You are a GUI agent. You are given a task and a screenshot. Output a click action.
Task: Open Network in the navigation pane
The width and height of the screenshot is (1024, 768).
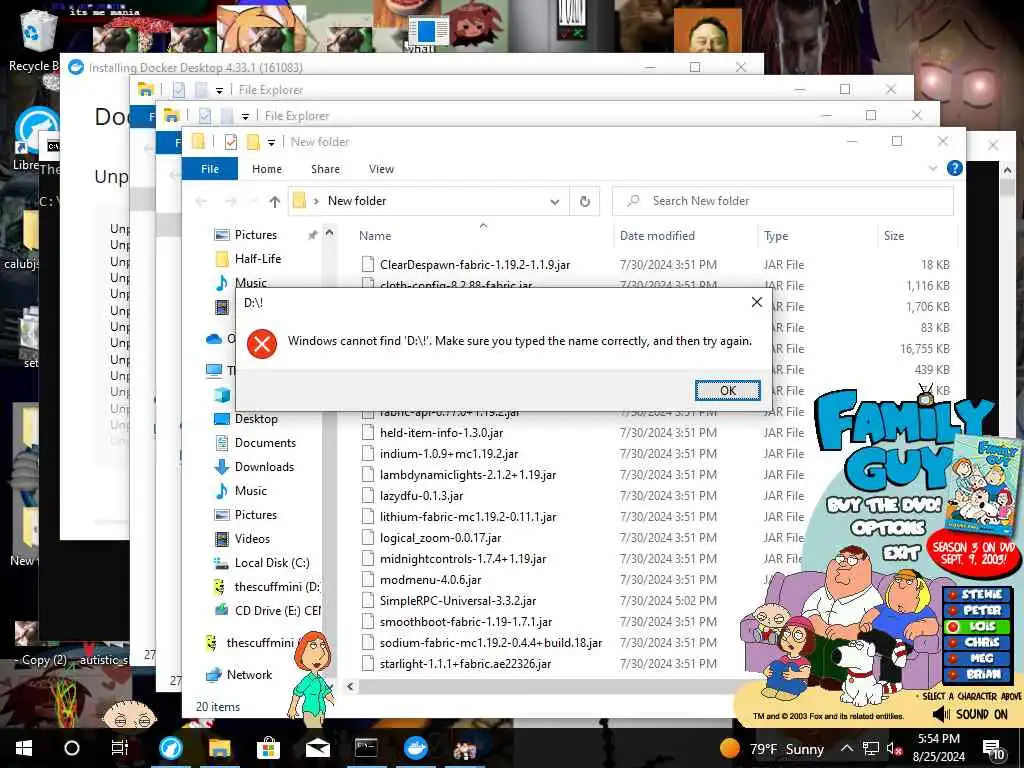249,675
